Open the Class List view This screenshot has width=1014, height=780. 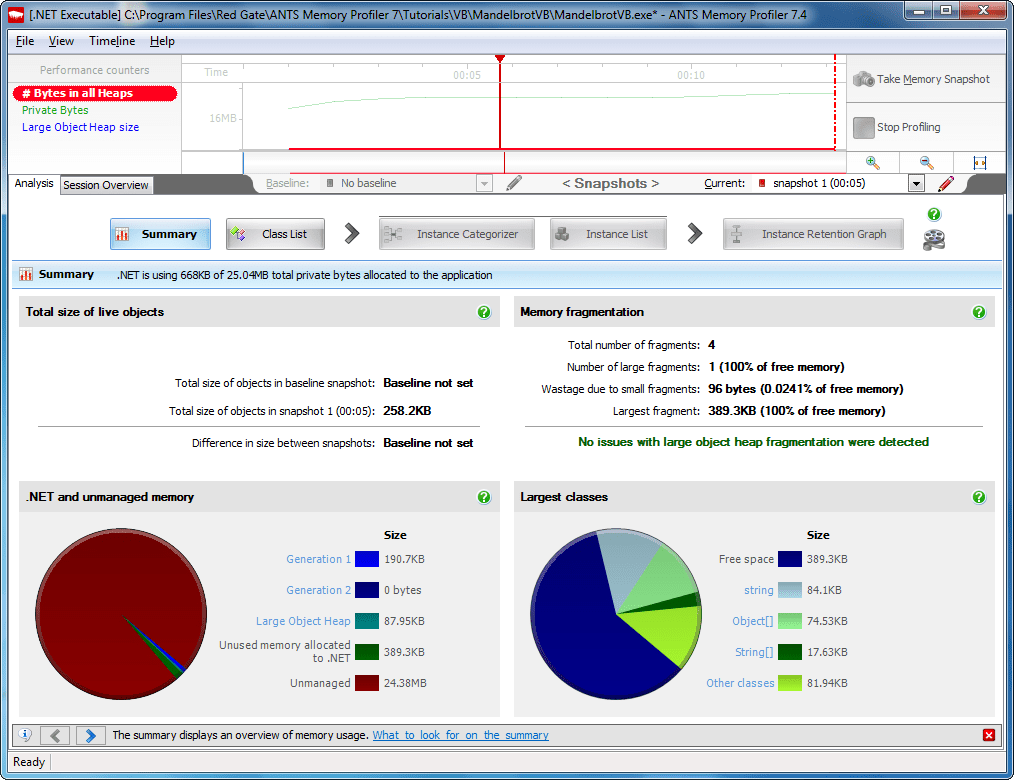point(276,234)
